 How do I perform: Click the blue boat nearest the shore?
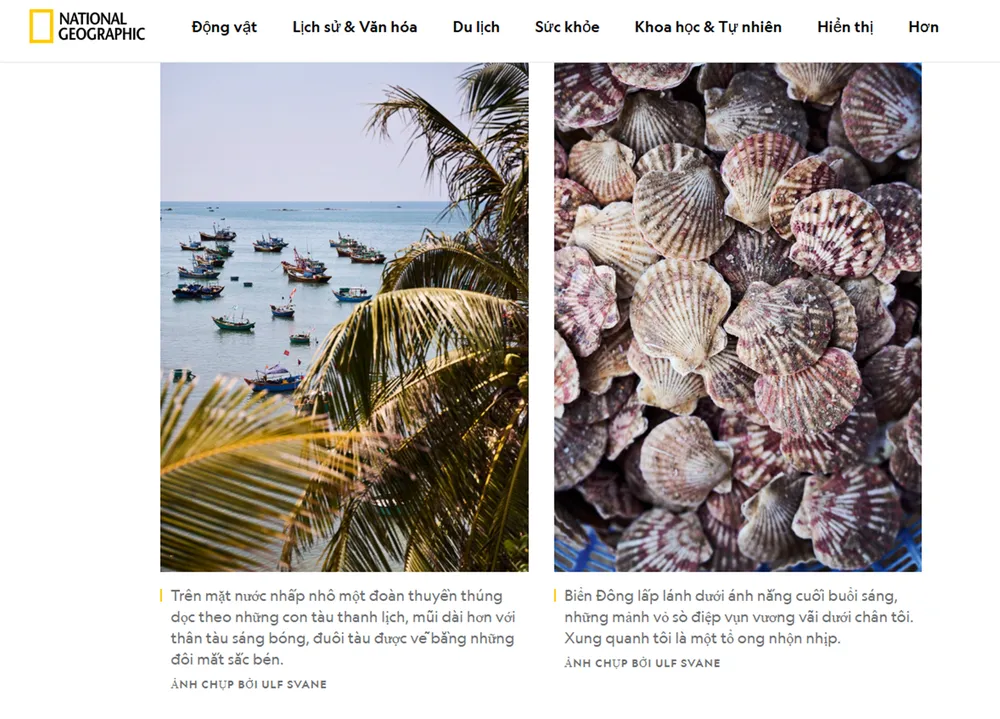click(275, 380)
